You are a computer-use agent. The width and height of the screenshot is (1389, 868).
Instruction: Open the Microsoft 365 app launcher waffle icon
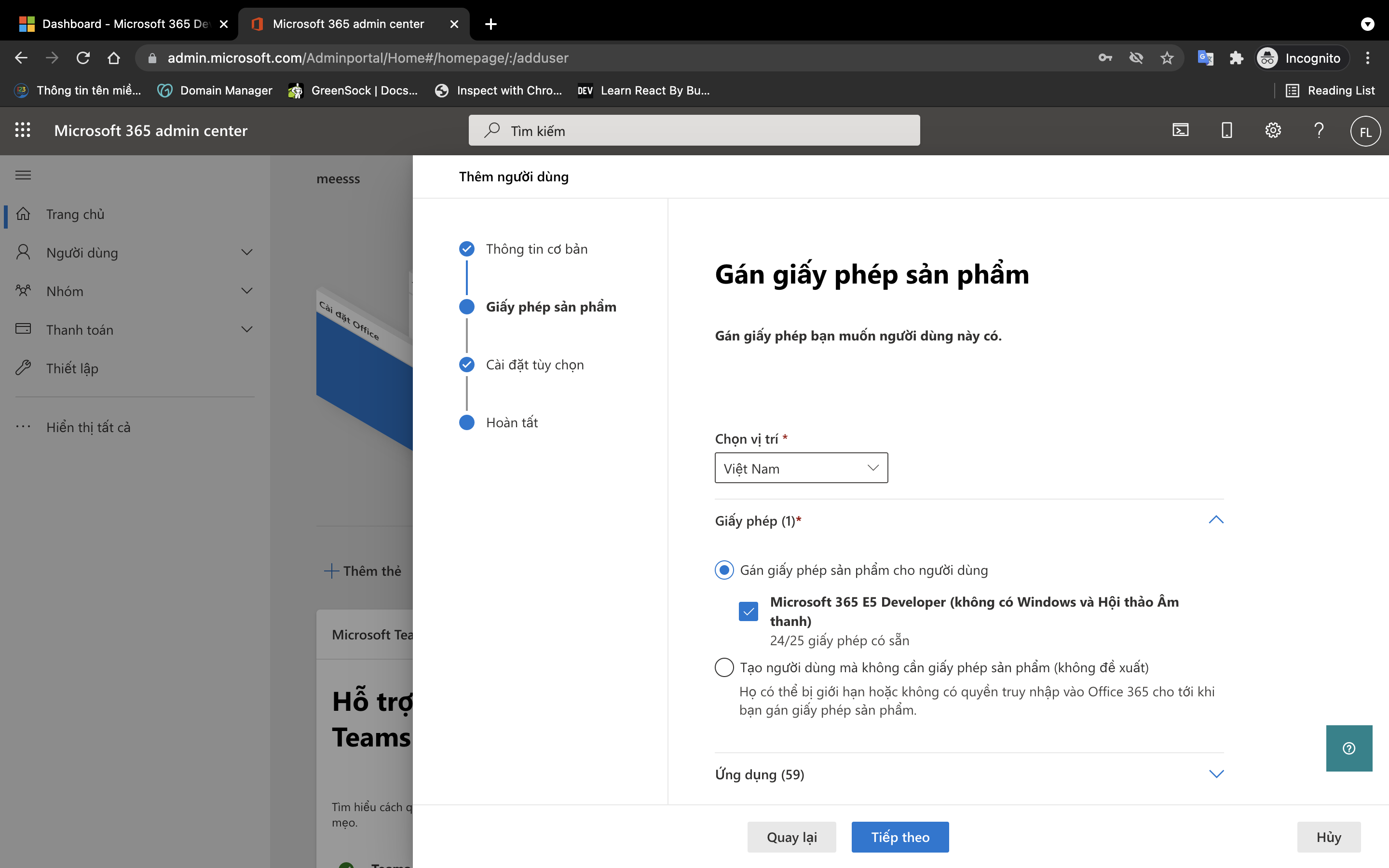point(23,130)
